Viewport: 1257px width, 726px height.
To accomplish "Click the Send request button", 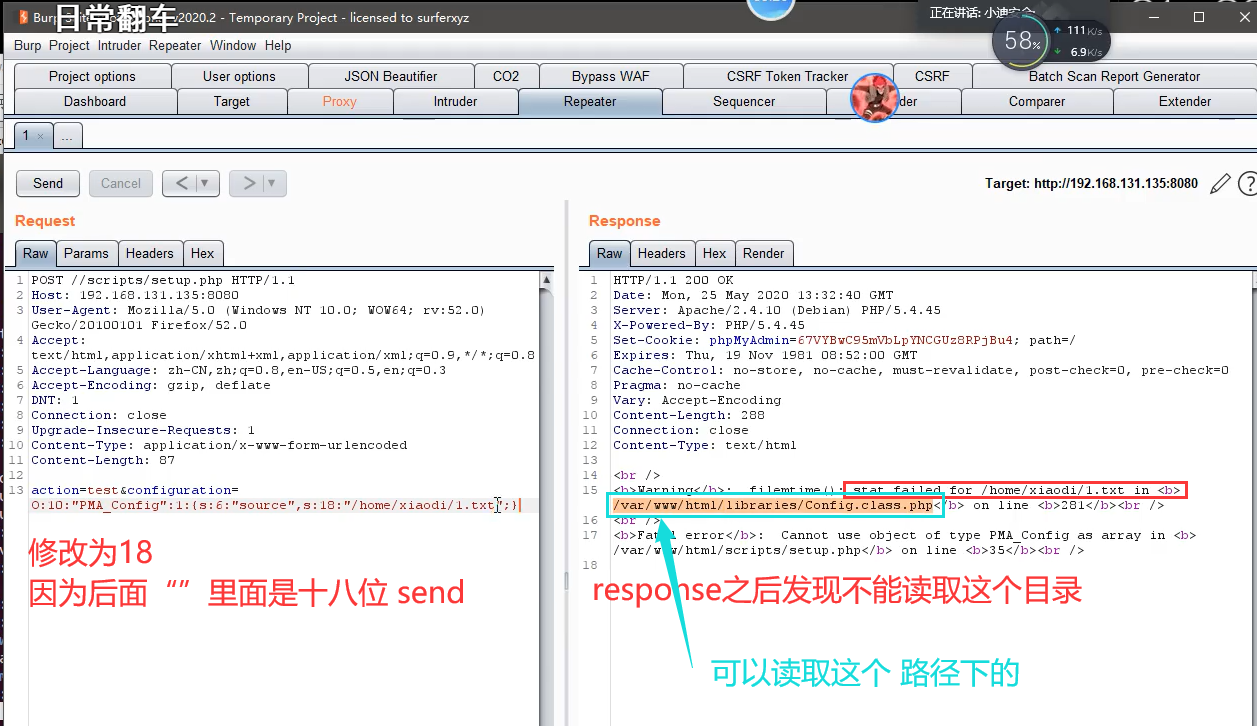I will click(x=48, y=183).
